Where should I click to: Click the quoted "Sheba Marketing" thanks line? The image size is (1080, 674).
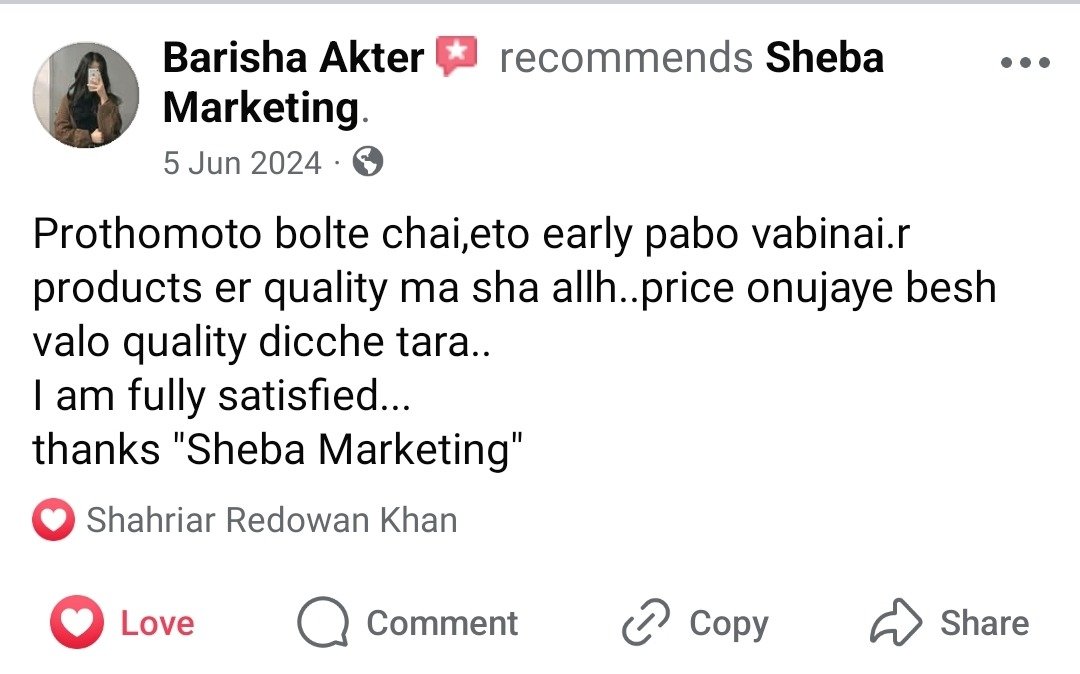click(x=279, y=450)
